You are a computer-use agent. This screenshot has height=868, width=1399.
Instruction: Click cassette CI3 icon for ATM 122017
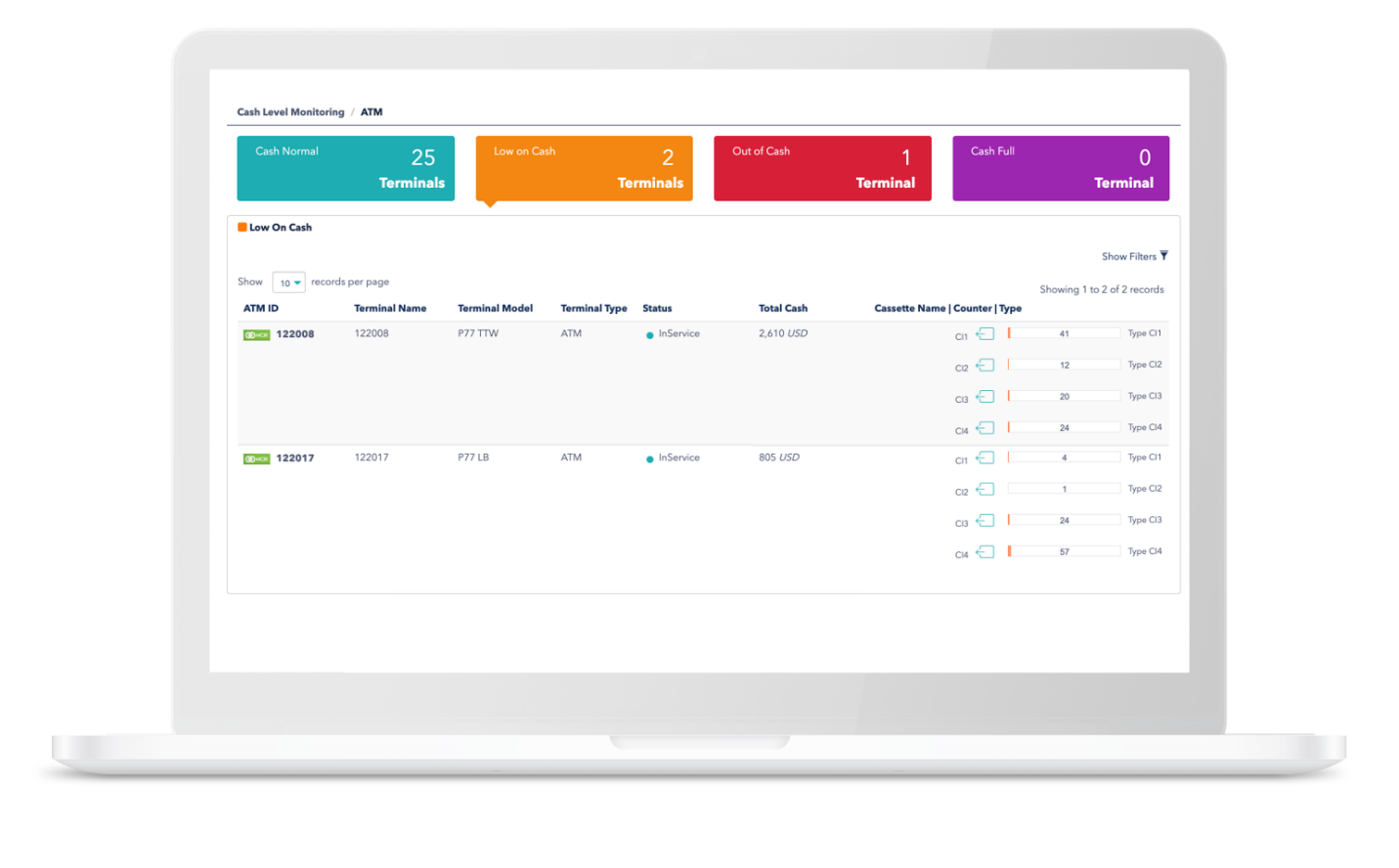click(985, 521)
